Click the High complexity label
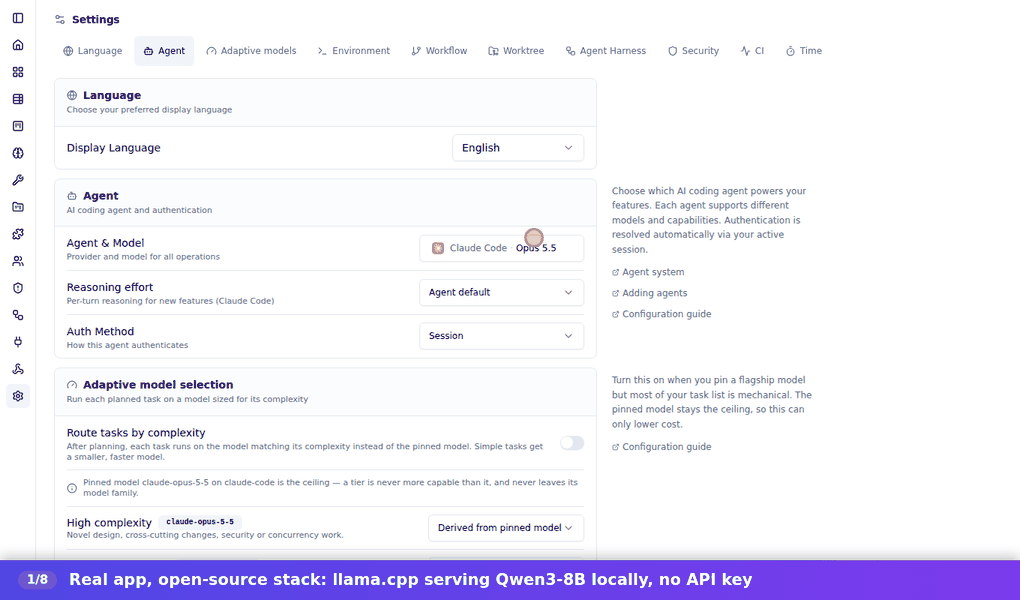The height and width of the screenshot is (600, 1020). pyautogui.click(x=109, y=523)
